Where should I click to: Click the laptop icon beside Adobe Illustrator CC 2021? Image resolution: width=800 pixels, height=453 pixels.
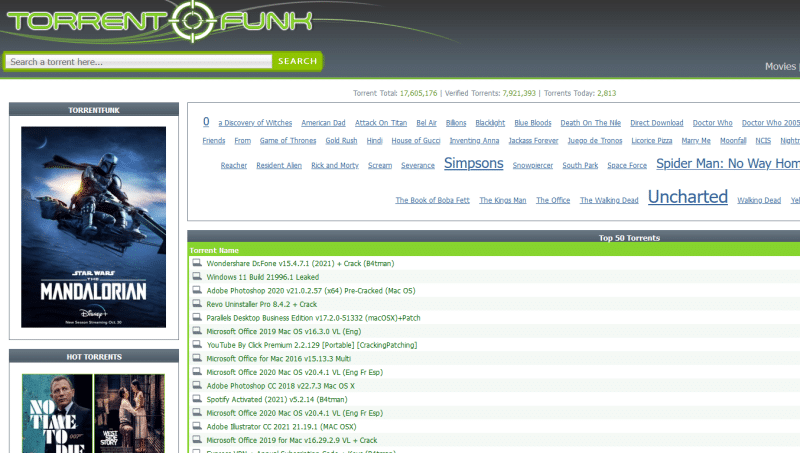pos(197,426)
